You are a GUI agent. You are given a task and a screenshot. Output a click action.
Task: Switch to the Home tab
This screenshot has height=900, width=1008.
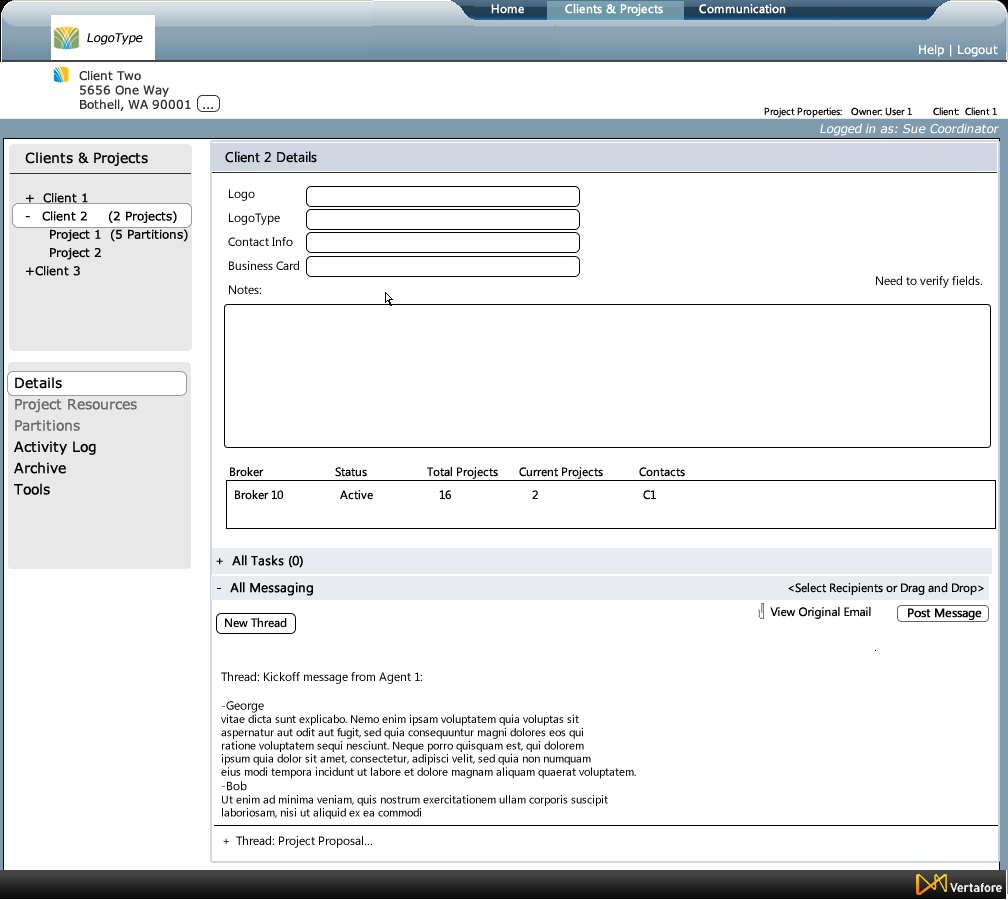(x=507, y=9)
